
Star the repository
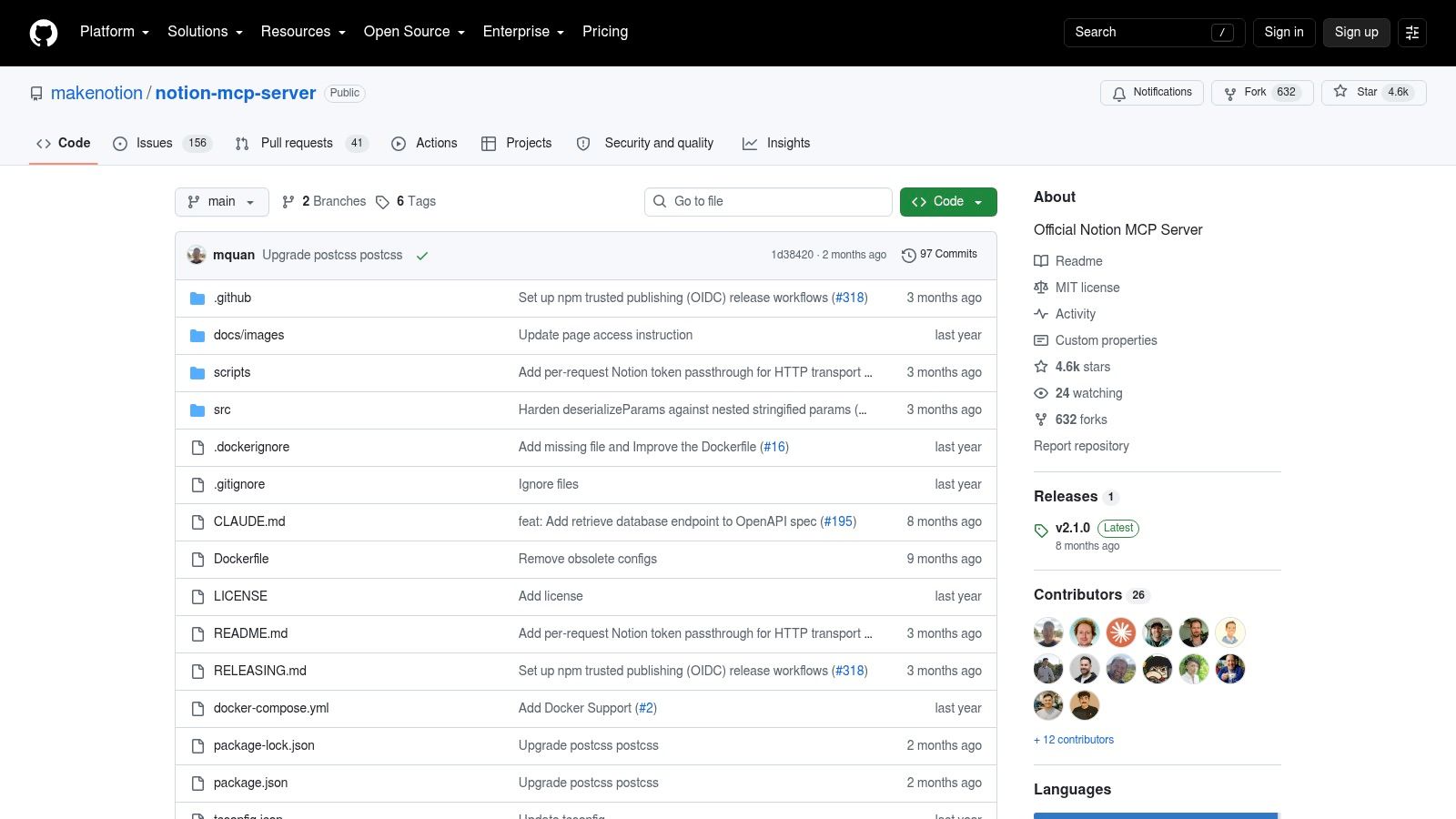[1374, 93]
